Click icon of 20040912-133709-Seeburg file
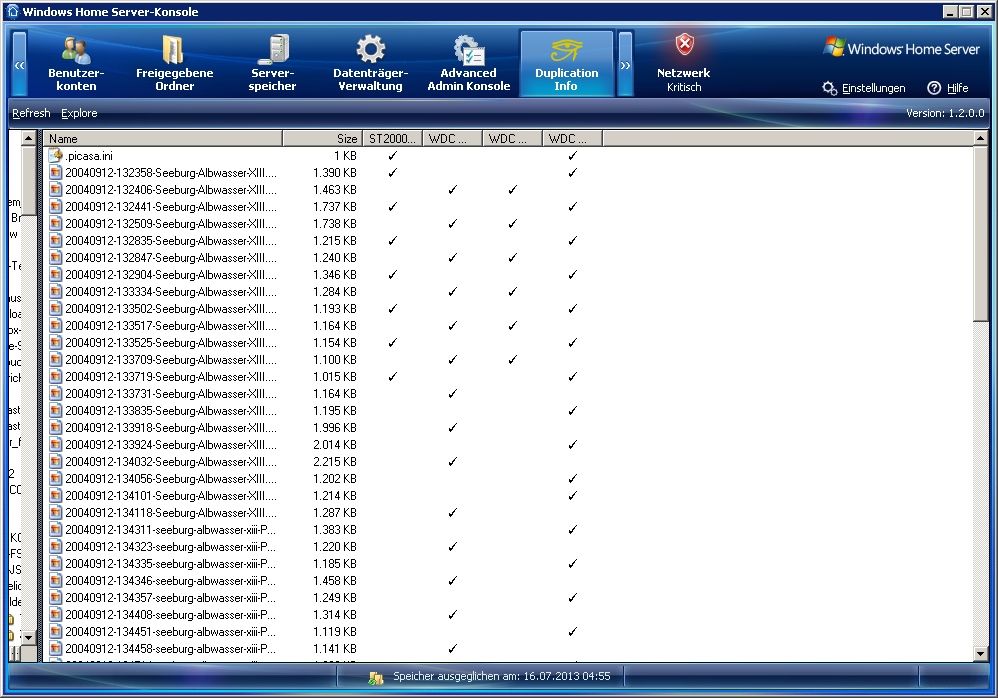The width and height of the screenshot is (998, 698). point(55,359)
